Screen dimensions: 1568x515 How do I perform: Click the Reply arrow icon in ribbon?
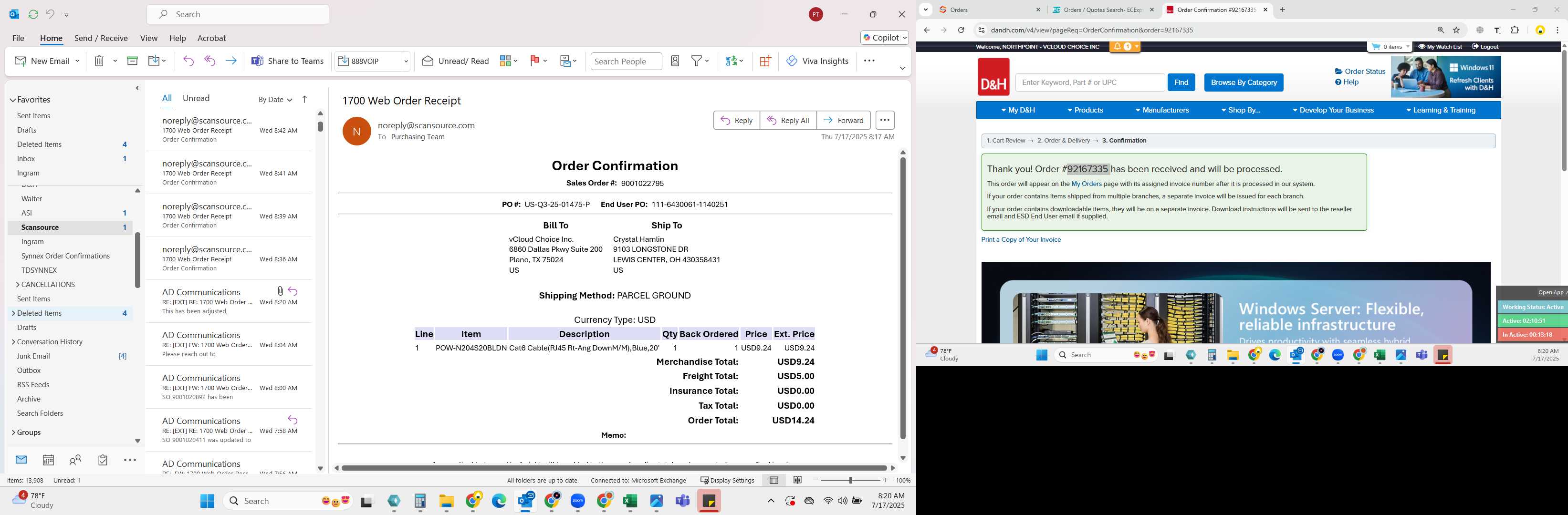click(x=188, y=61)
